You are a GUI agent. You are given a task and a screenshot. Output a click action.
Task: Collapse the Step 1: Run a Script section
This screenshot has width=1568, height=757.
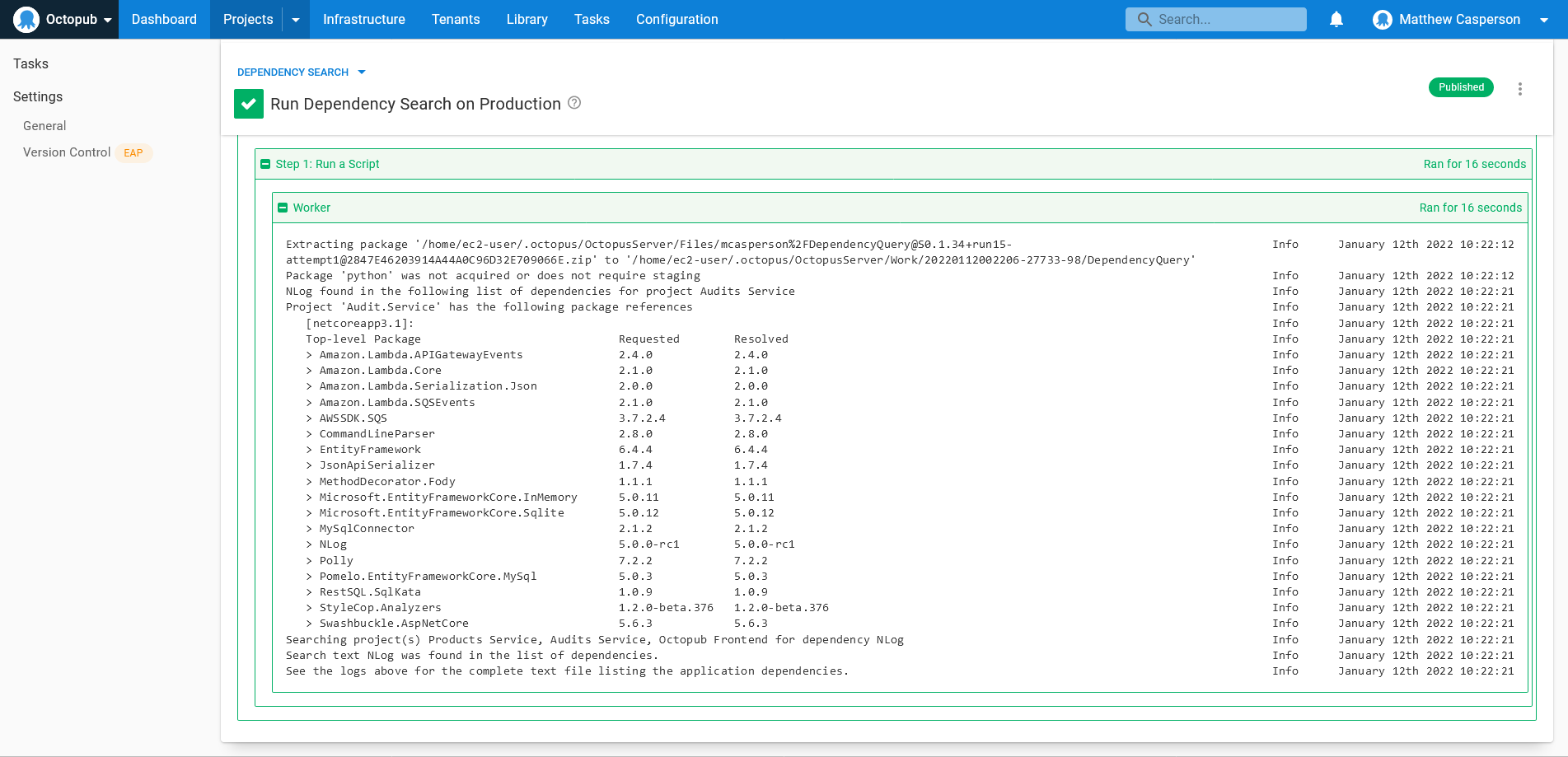265,164
